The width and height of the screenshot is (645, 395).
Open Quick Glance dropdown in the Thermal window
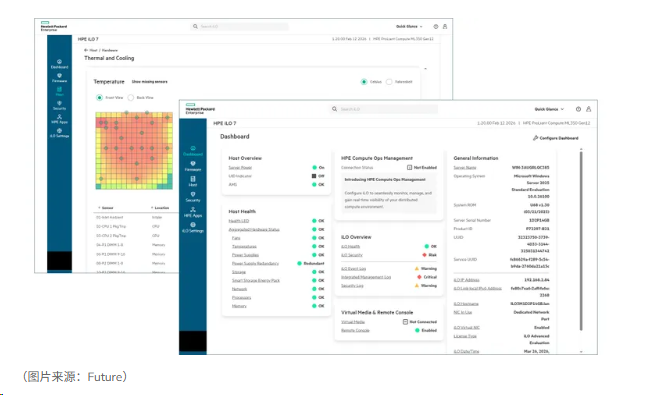click(x=409, y=26)
